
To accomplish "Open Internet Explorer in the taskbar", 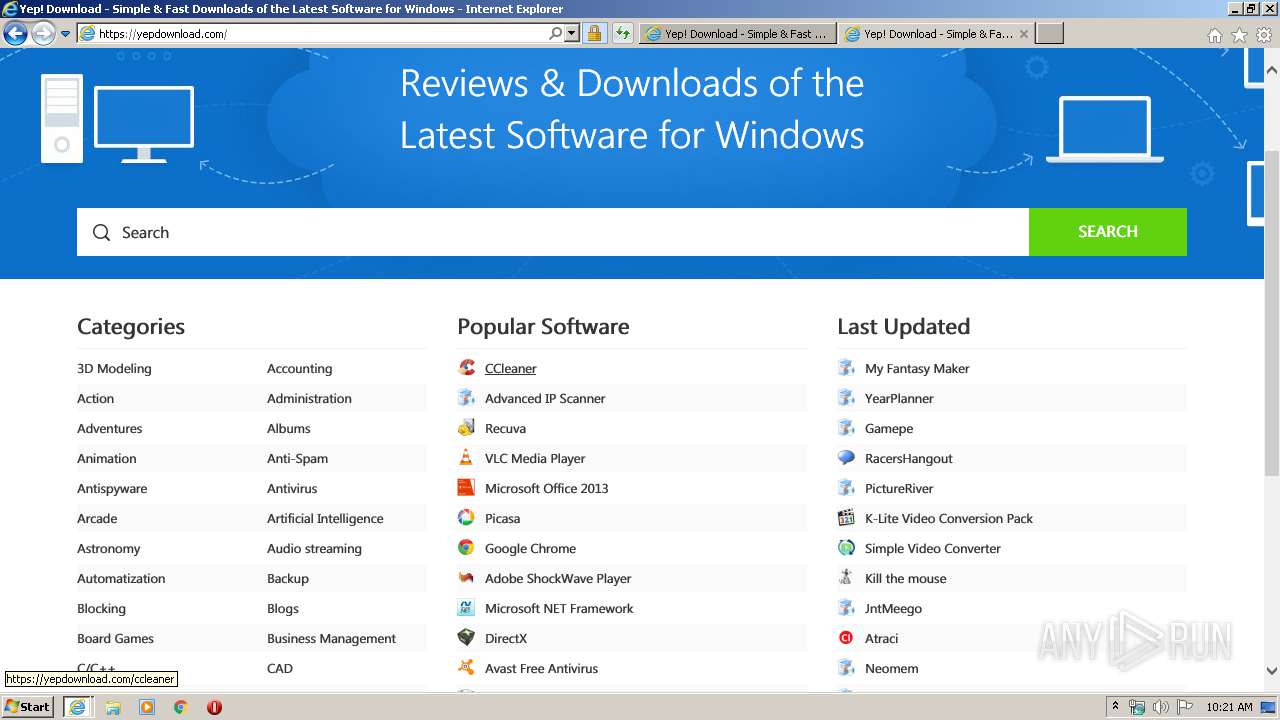I will pyautogui.click(x=77, y=707).
